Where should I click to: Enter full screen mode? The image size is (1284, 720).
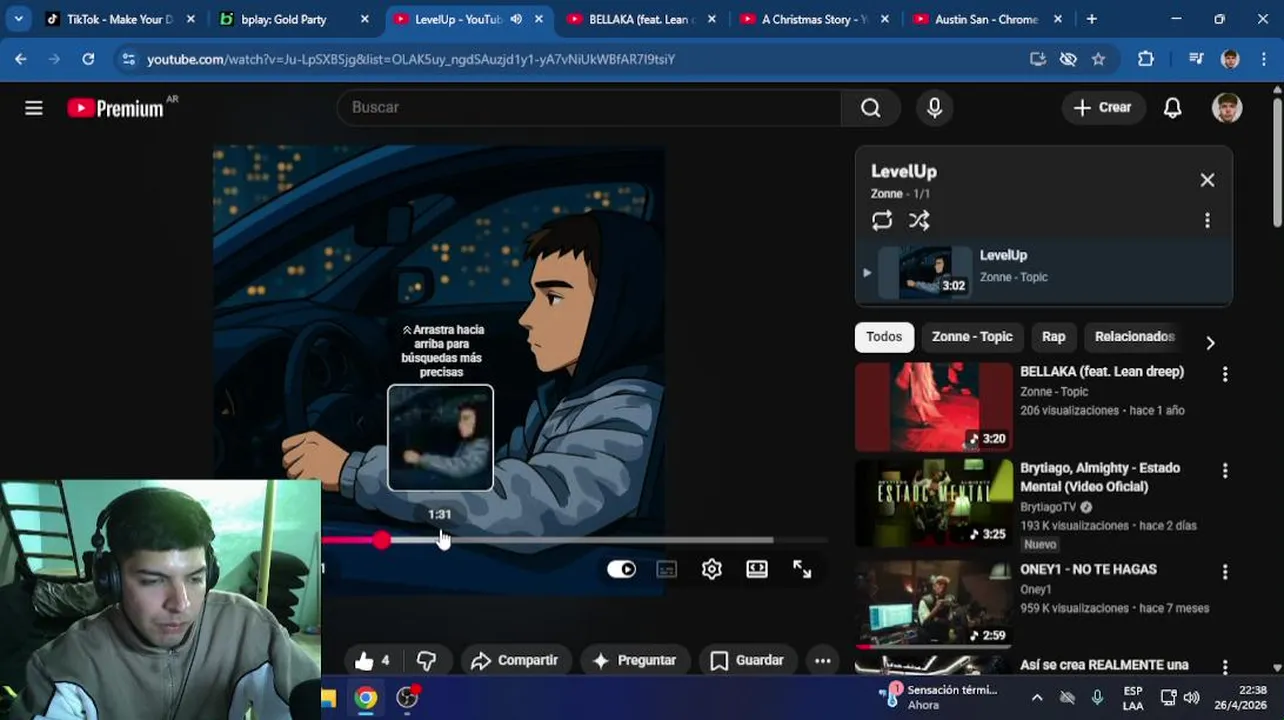(802, 569)
